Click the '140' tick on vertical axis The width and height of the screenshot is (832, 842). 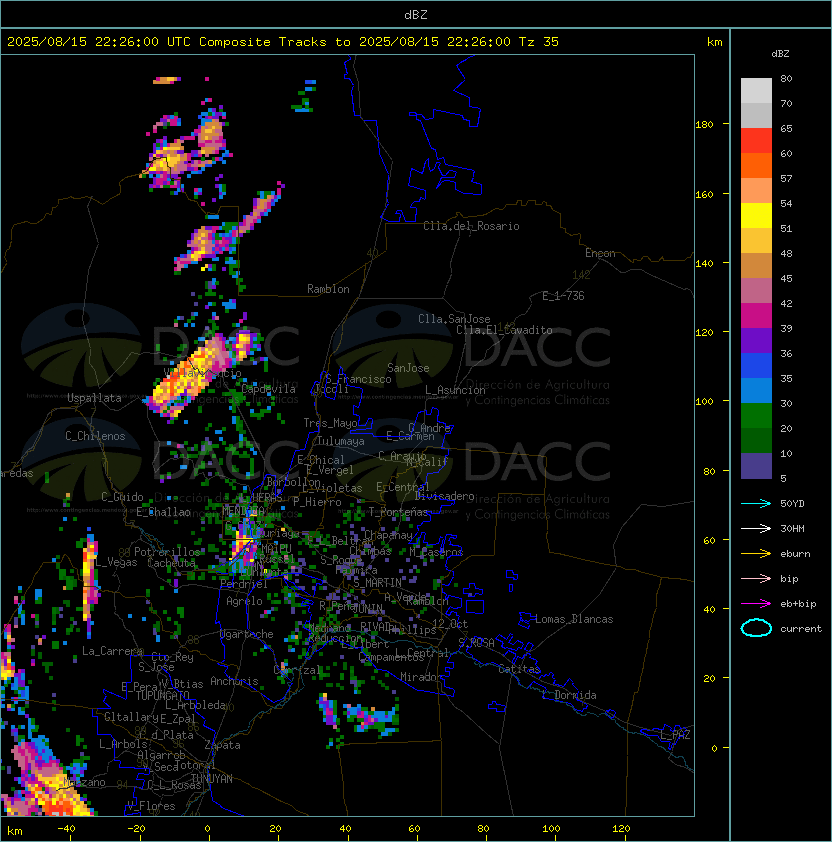(704, 263)
